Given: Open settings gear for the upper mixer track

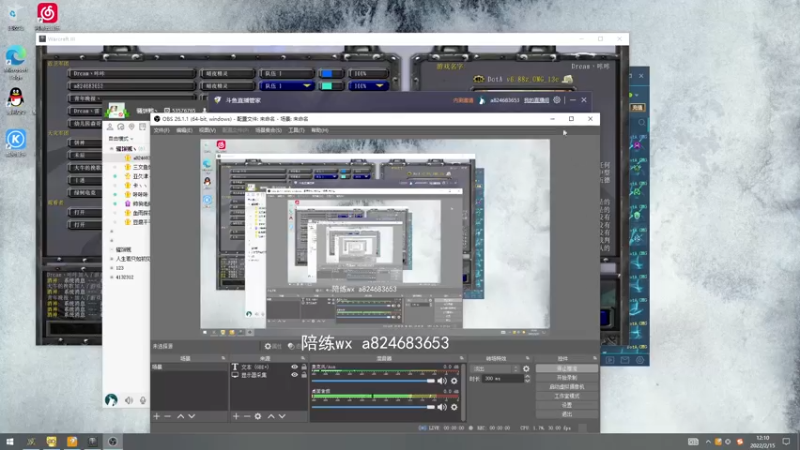Looking at the screenshot, I should [454, 381].
